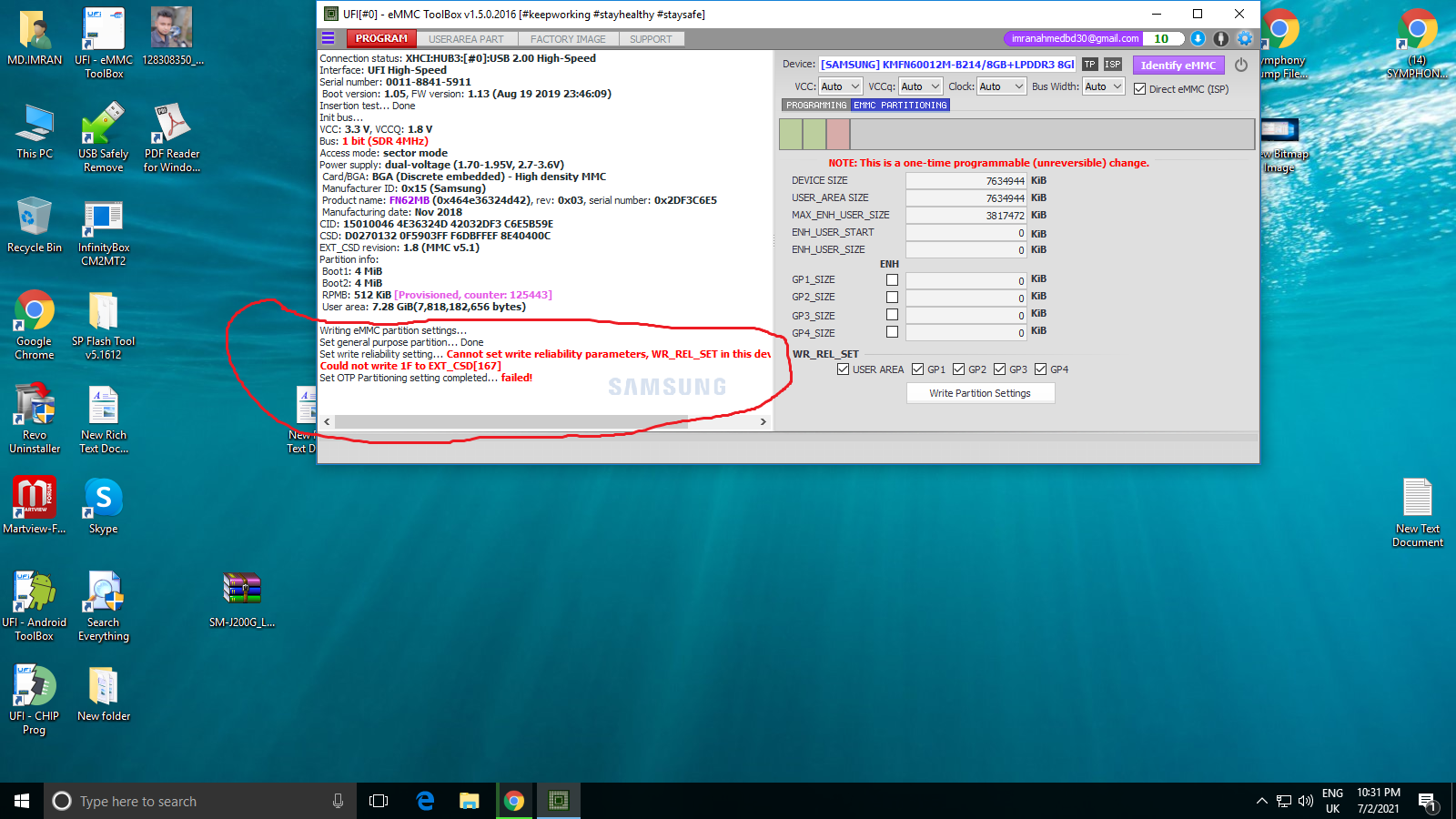The height and width of the screenshot is (819, 1456).
Task: Open Revo Uninstaller desktop shortcut
Action: pos(35,419)
